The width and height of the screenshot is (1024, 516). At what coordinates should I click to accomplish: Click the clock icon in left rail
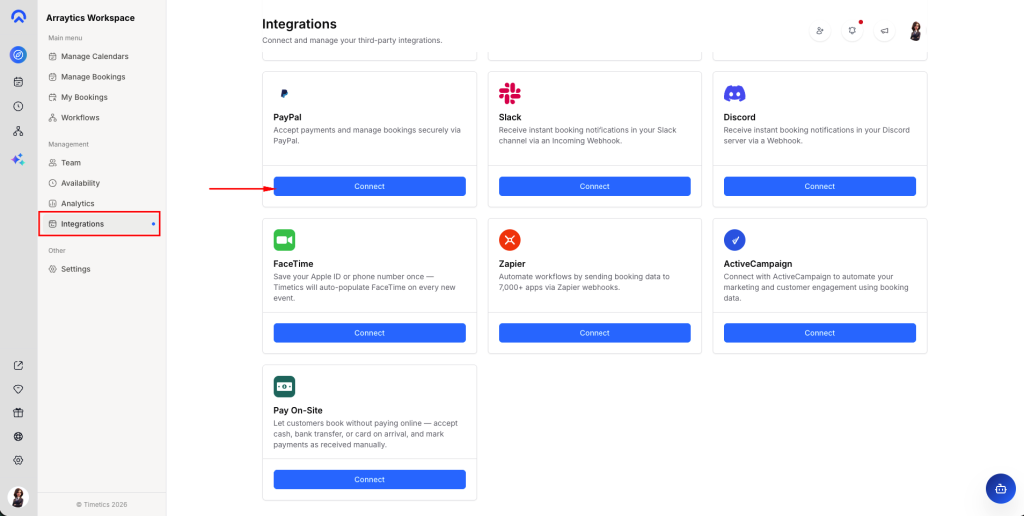click(18, 106)
